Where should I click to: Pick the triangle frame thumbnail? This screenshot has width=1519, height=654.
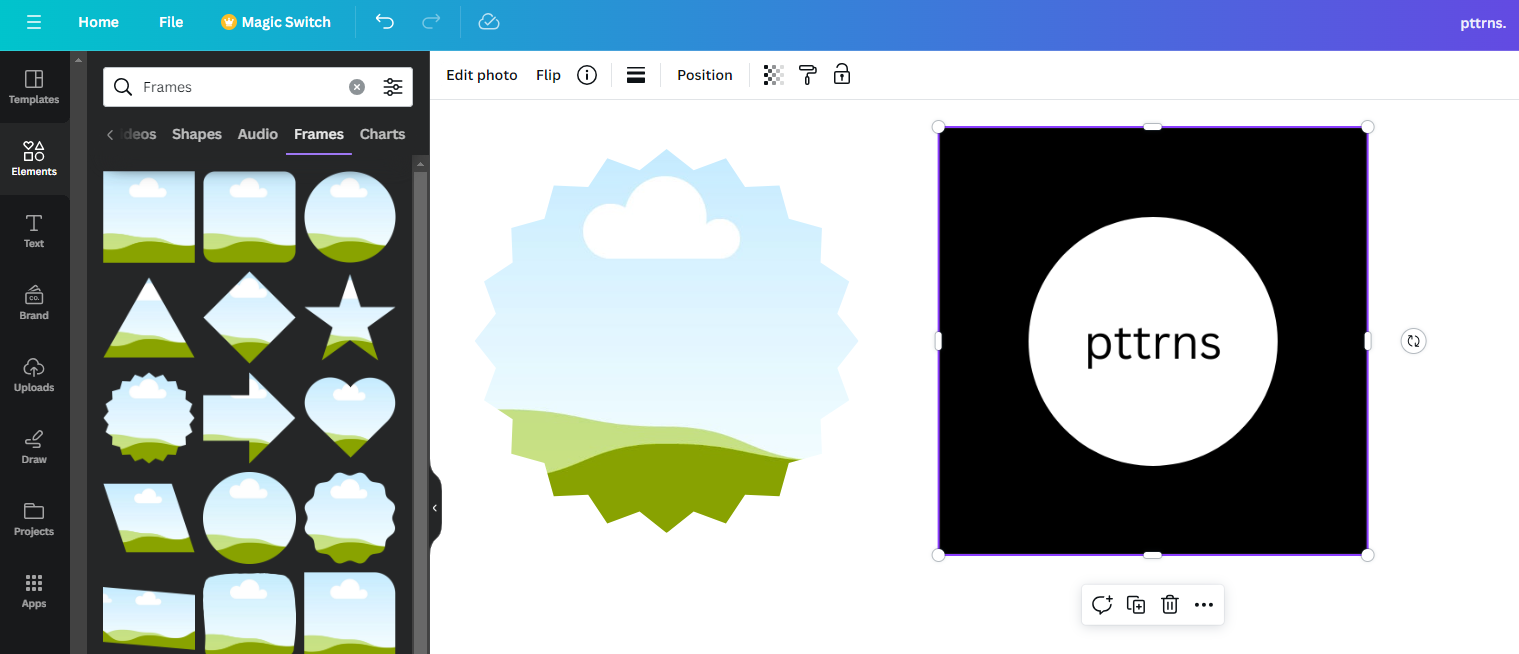[149, 318]
